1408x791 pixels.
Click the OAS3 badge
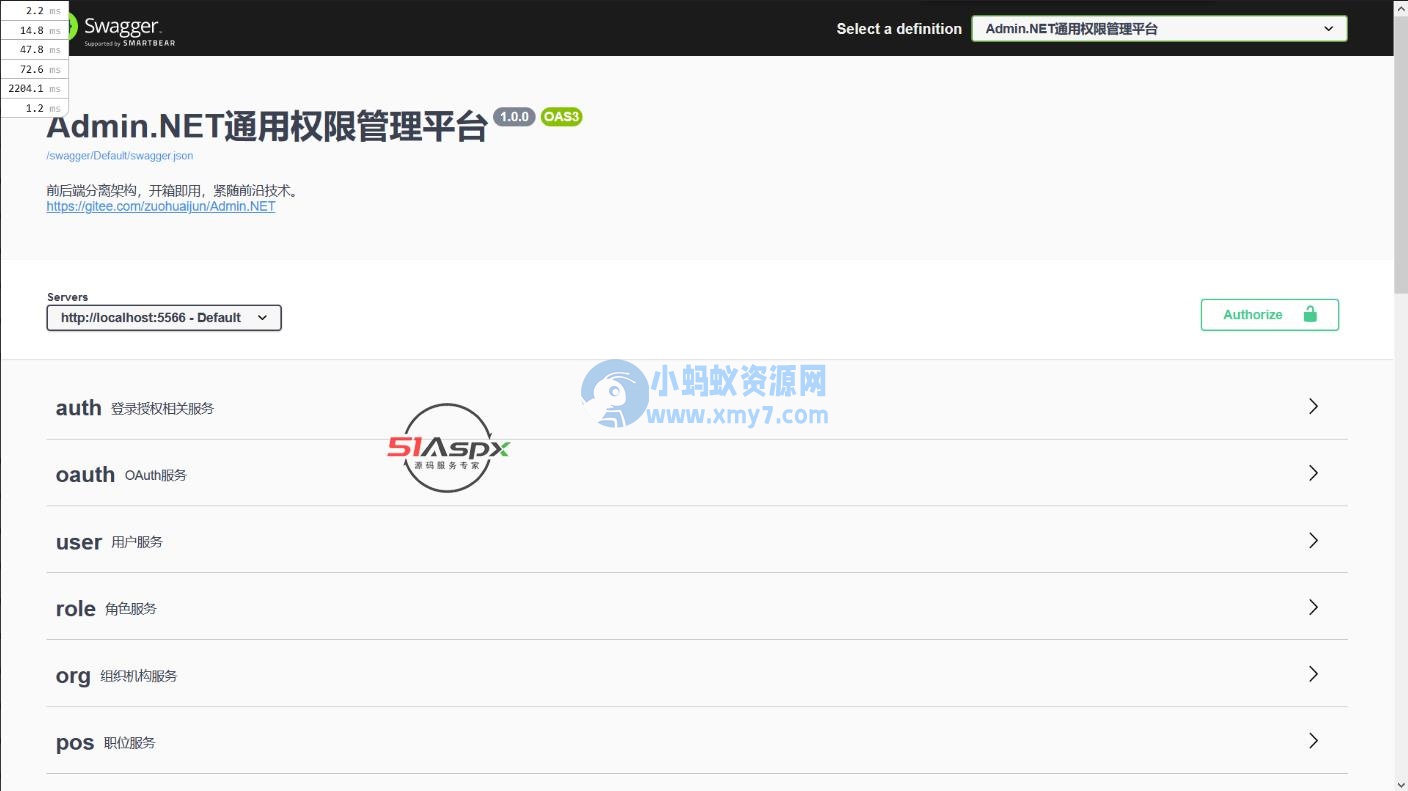click(561, 117)
